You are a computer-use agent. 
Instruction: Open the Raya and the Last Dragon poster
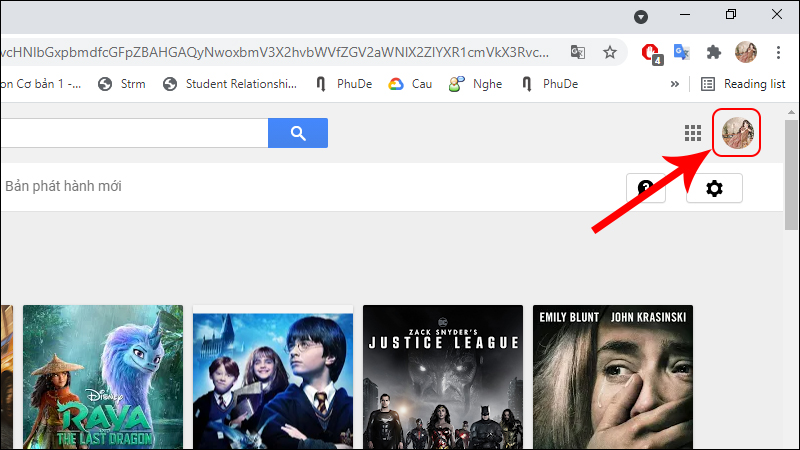point(103,377)
